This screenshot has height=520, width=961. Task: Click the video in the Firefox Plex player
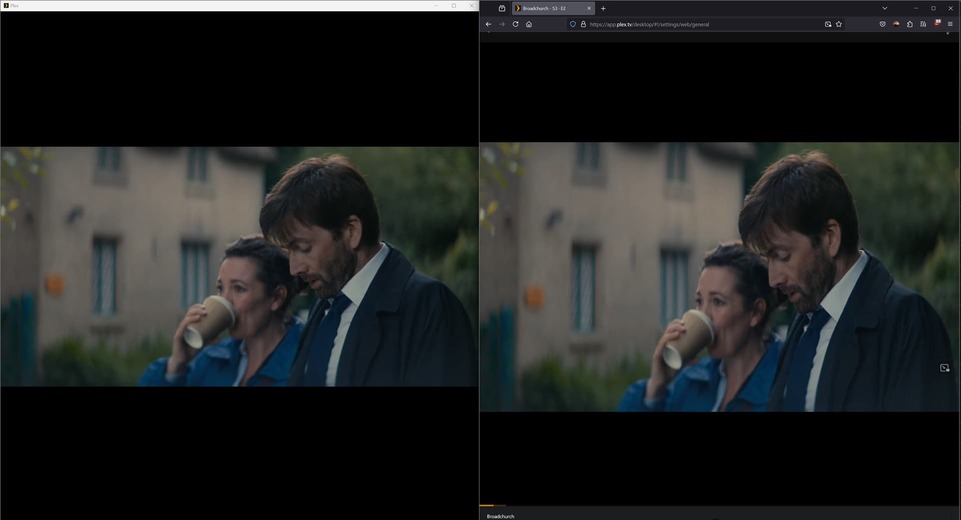[x=720, y=277]
